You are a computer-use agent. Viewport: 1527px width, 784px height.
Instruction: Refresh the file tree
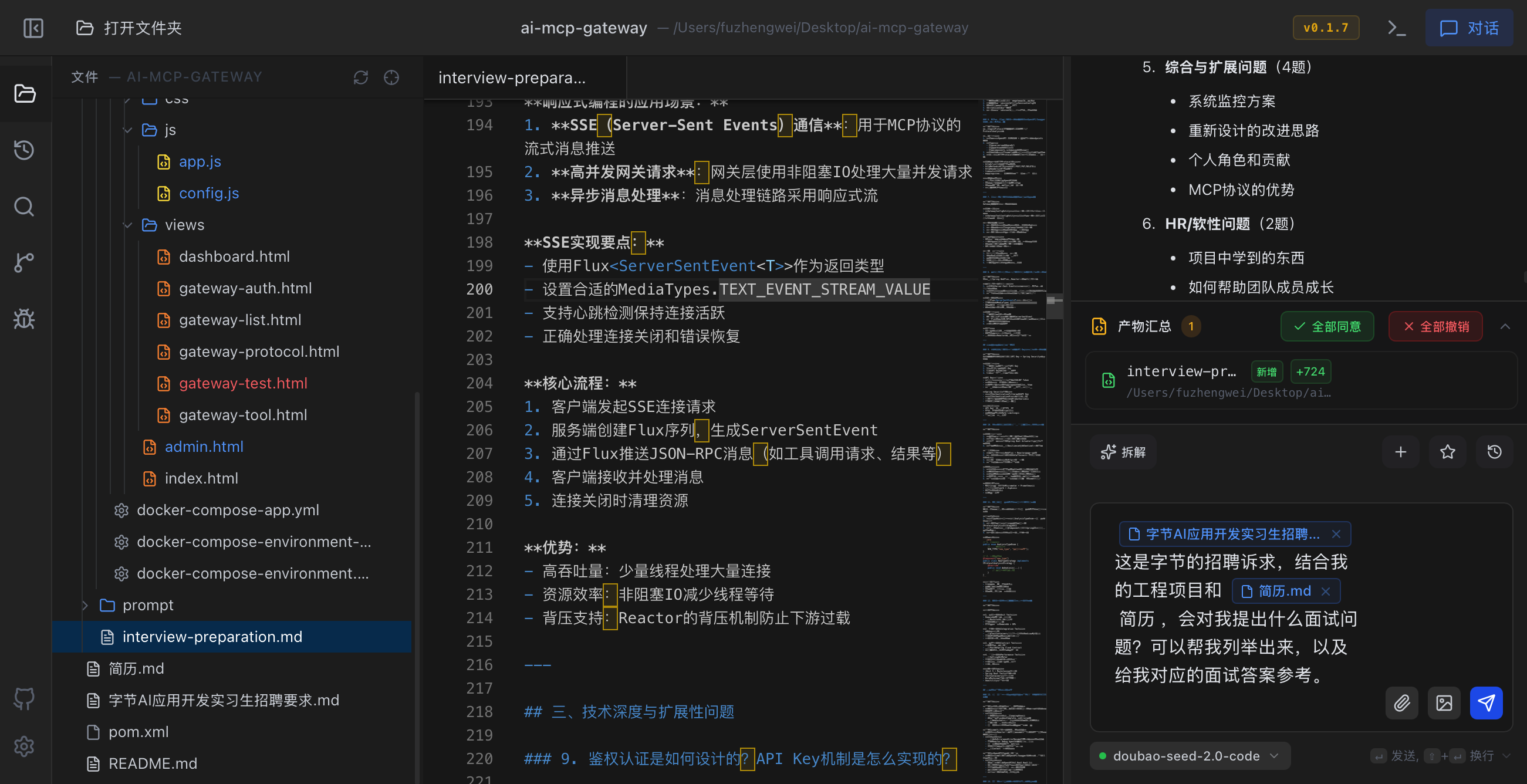pyautogui.click(x=360, y=77)
